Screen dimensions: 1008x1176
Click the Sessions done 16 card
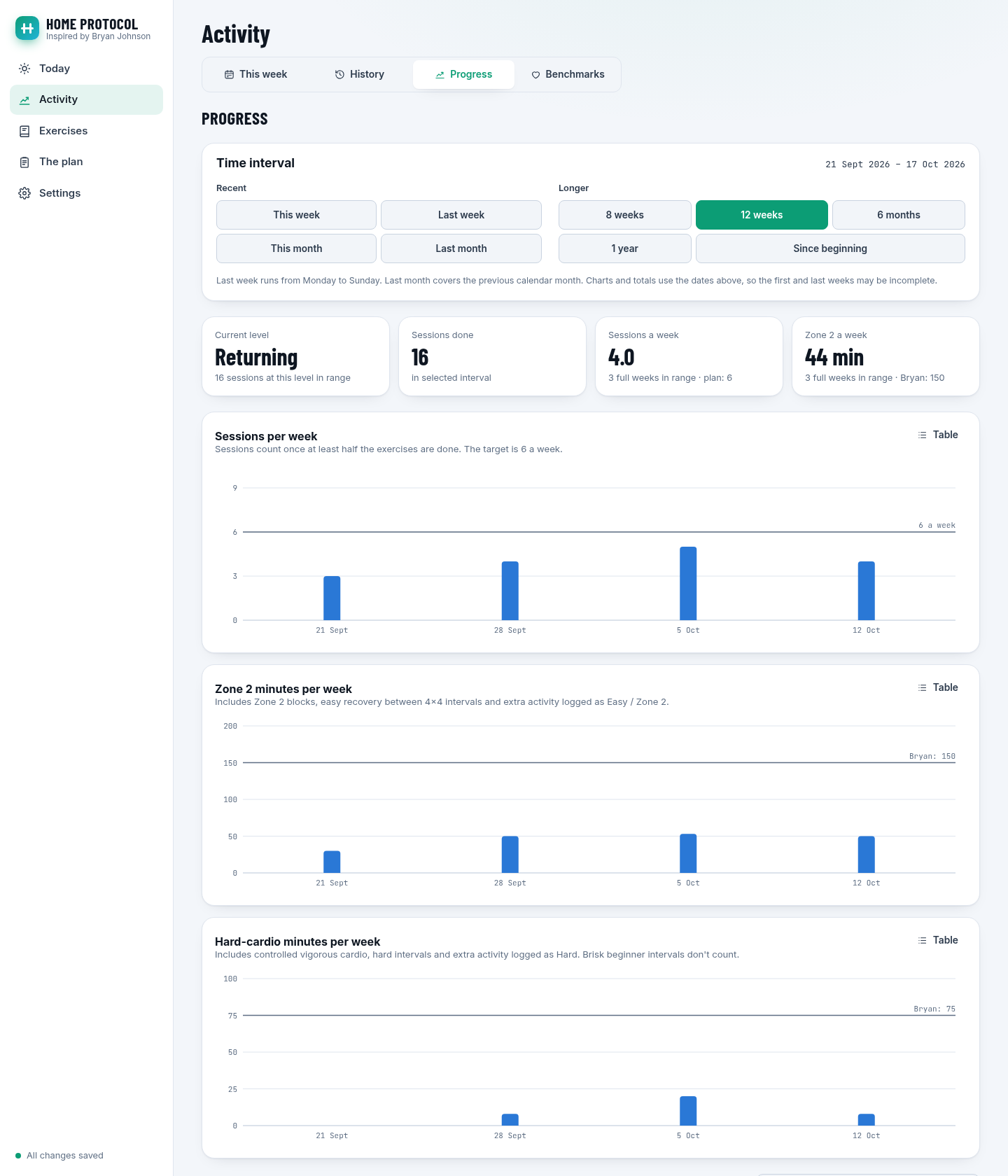click(492, 356)
